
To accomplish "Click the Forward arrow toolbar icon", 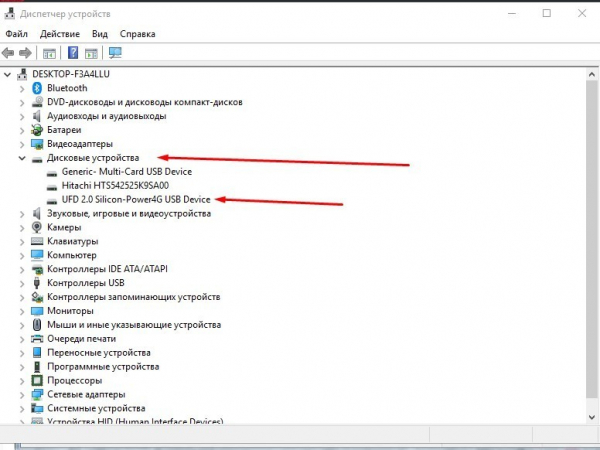I will (25, 53).
